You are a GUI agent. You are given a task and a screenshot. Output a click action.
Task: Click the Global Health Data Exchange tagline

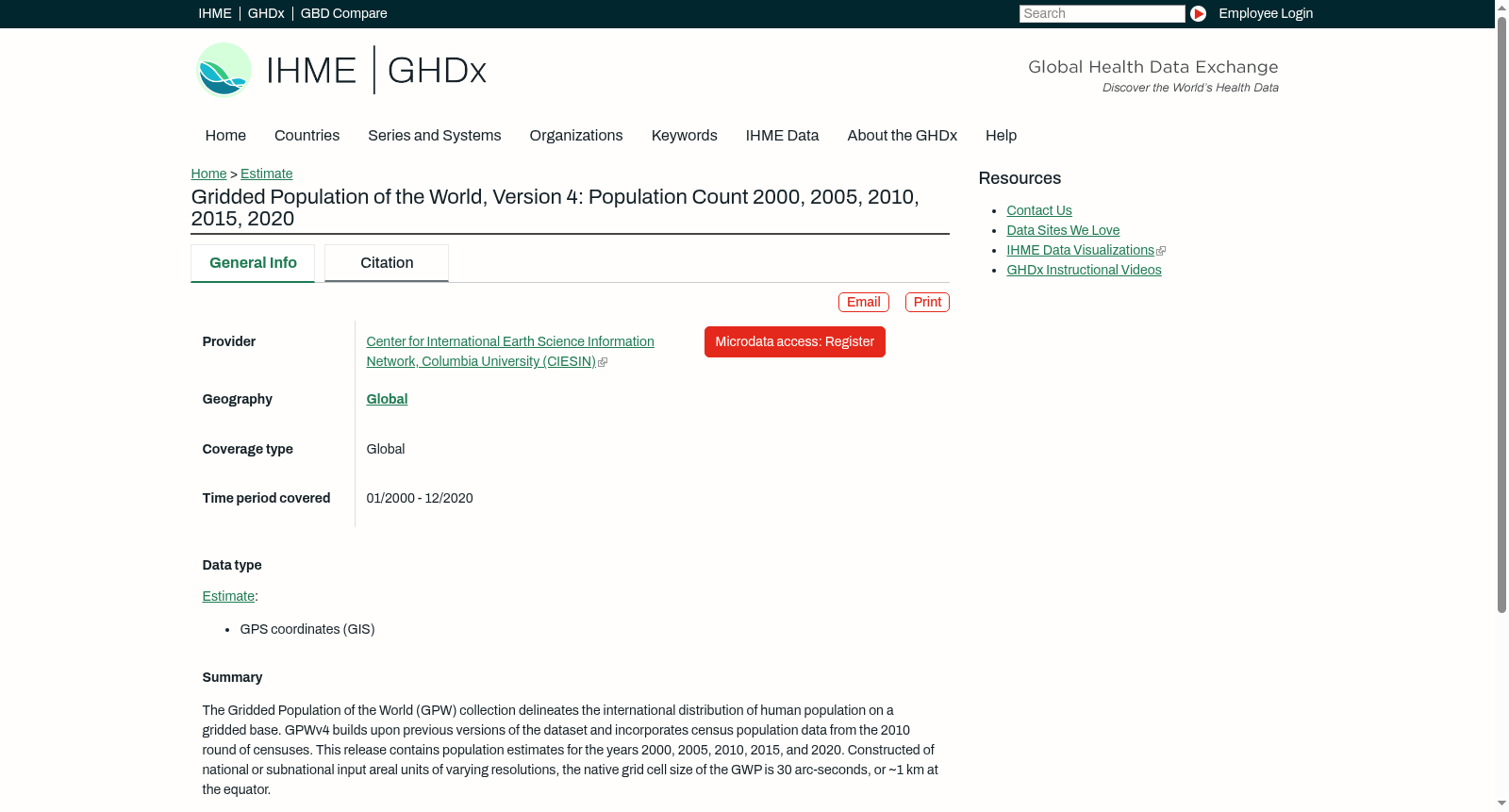[x=1153, y=67]
